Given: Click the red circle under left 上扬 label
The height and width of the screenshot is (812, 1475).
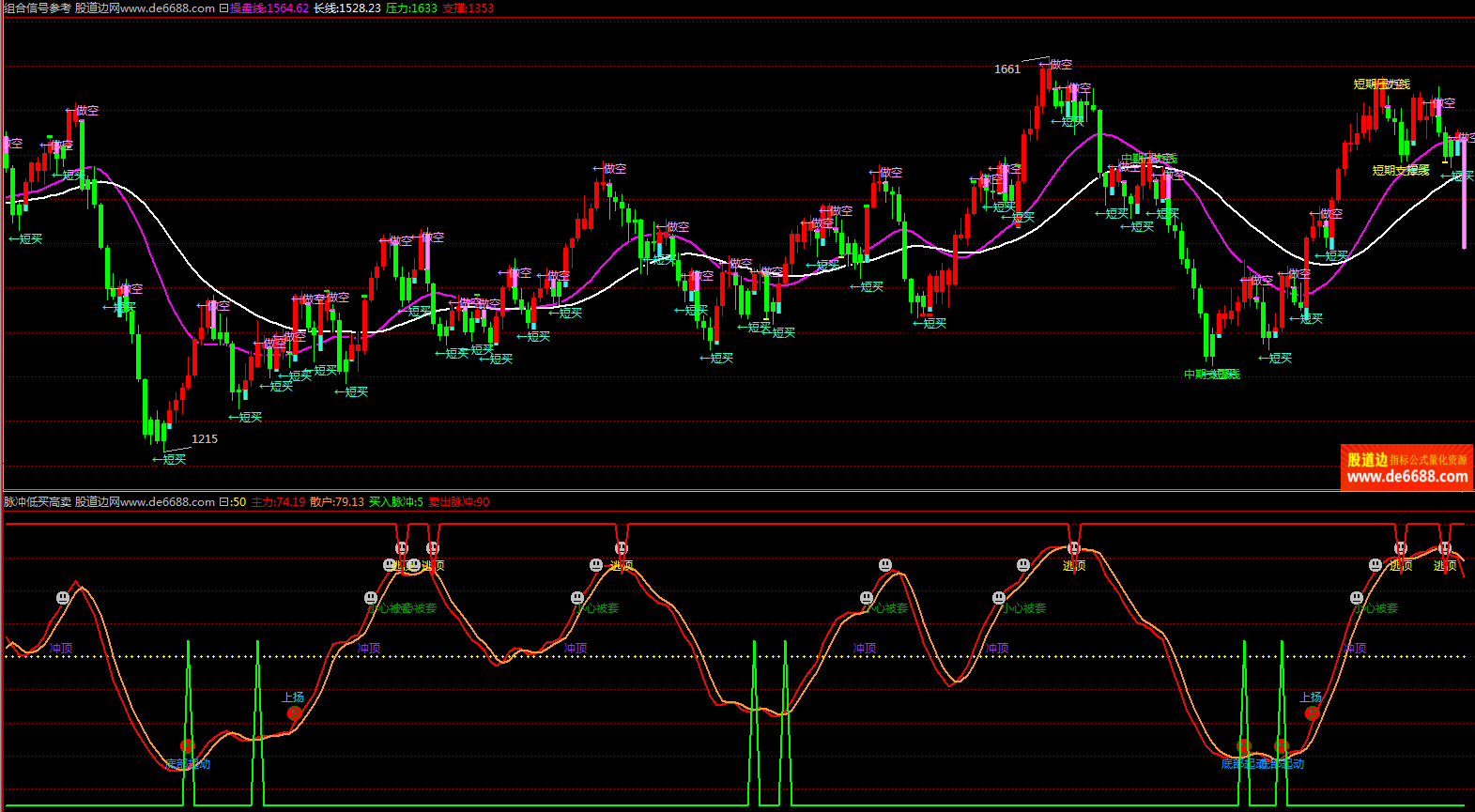Looking at the screenshot, I should [x=294, y=713].
